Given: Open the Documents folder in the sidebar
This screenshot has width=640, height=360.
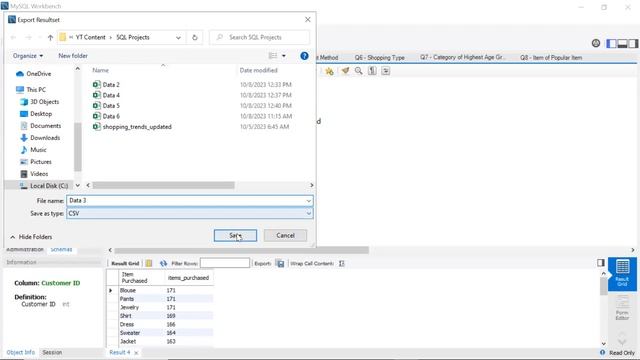Looking at the screenshot, I should [40, 126].
